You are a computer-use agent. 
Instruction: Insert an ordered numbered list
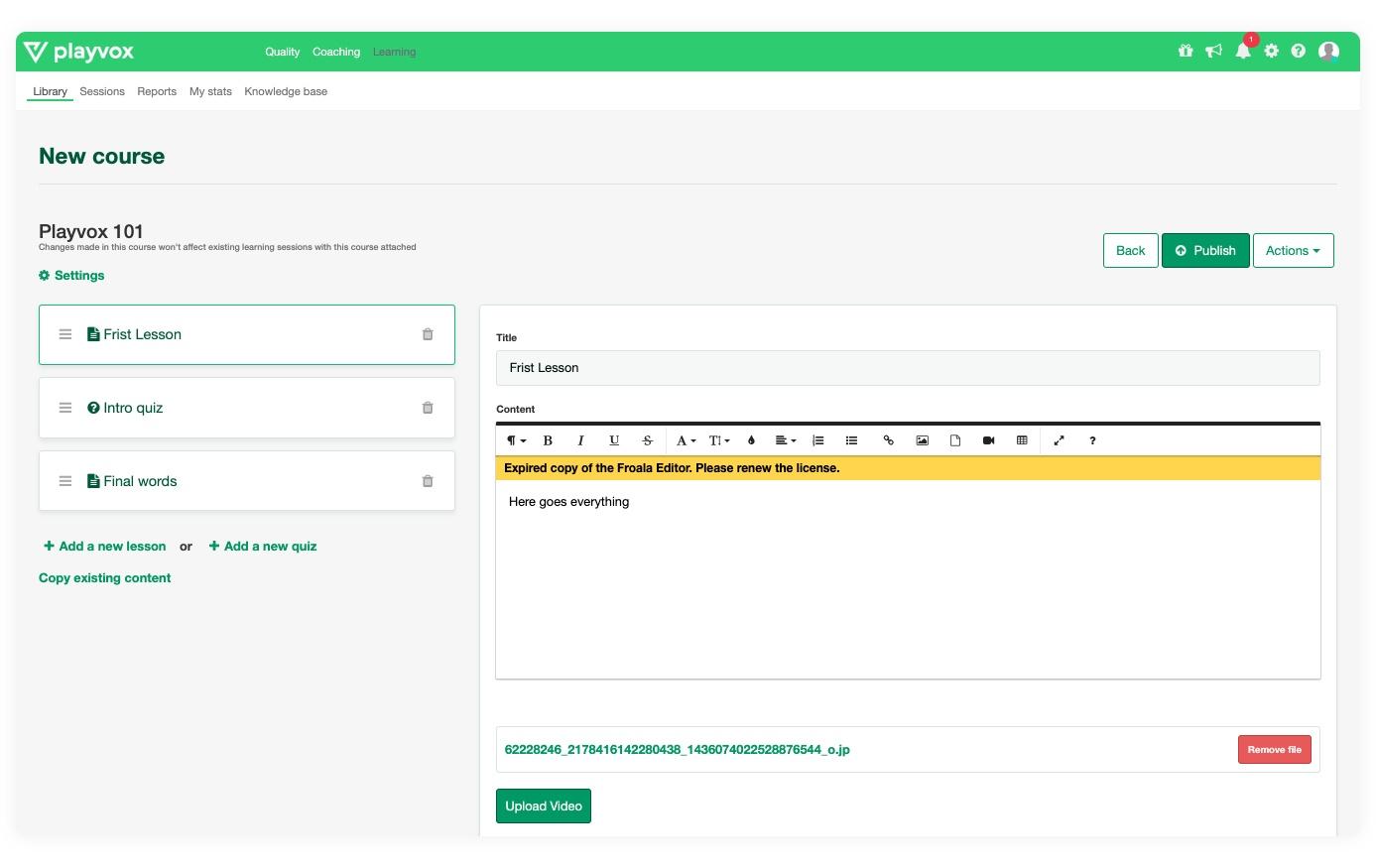pos(818,440)
